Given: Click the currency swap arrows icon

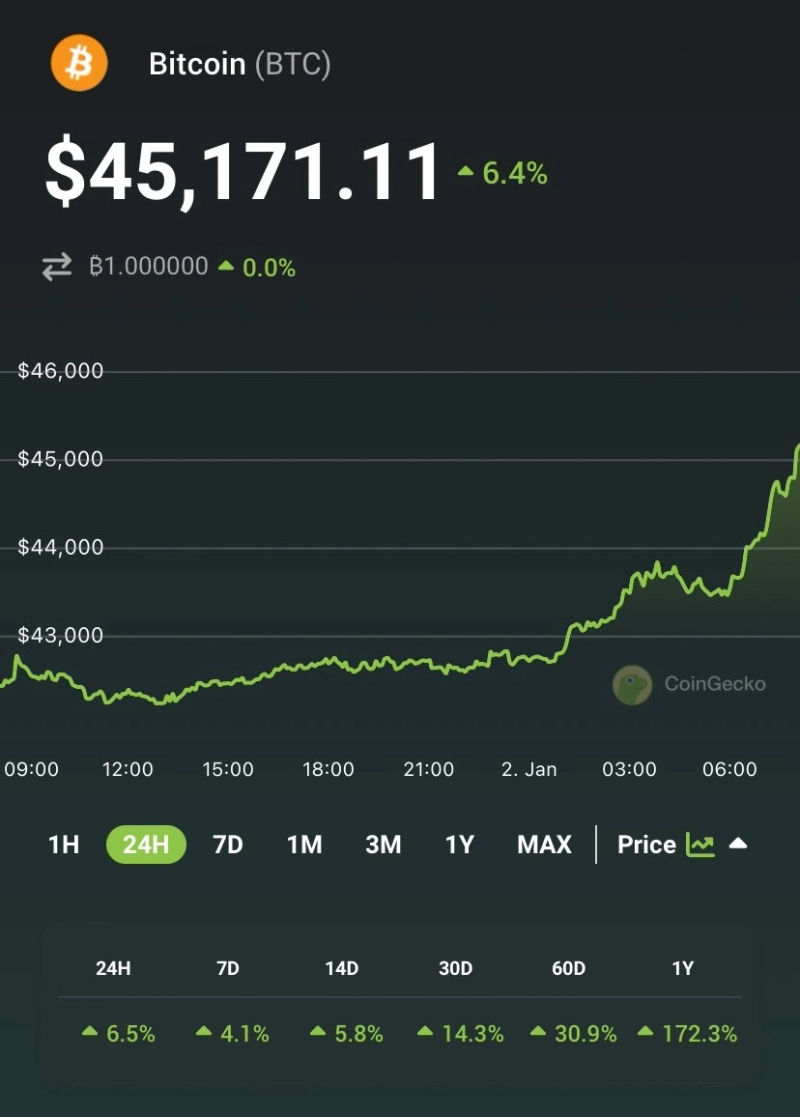Looking at the screenshot, I should point(57,267).
